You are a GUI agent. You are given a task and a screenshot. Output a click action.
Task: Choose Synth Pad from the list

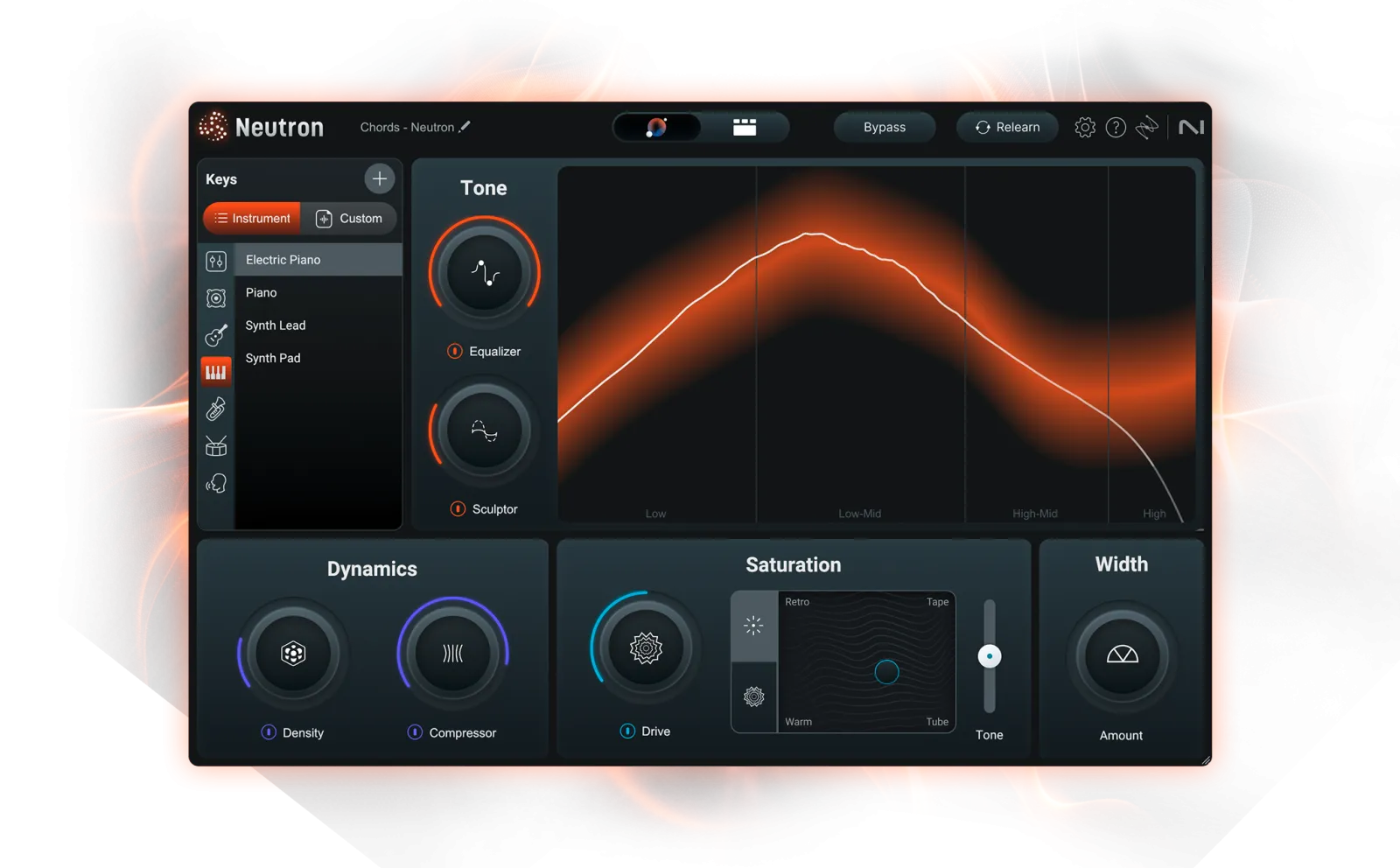(x=318, y=358)
